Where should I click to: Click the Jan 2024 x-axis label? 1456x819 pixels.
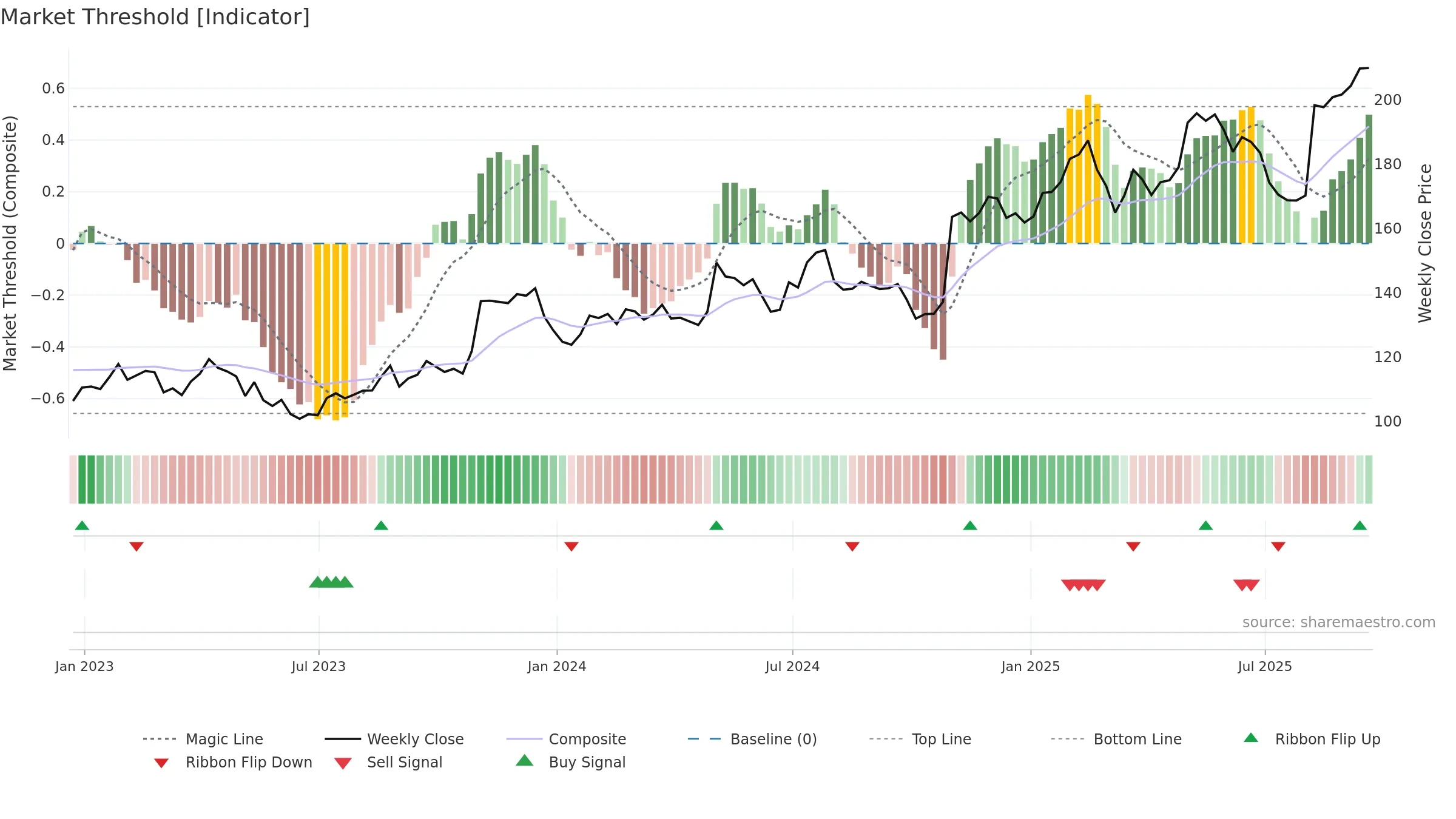click(557, 666)
